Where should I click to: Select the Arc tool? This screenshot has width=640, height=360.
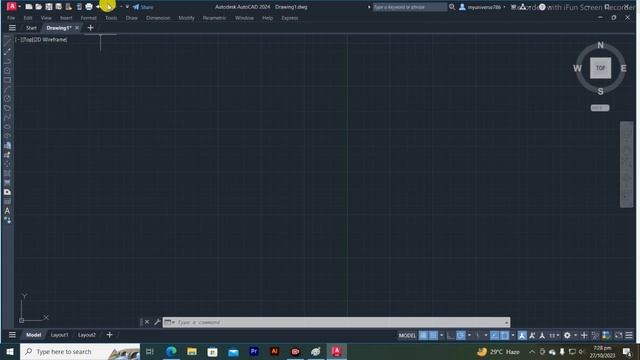pyautogui.click(x=7, y=89)
